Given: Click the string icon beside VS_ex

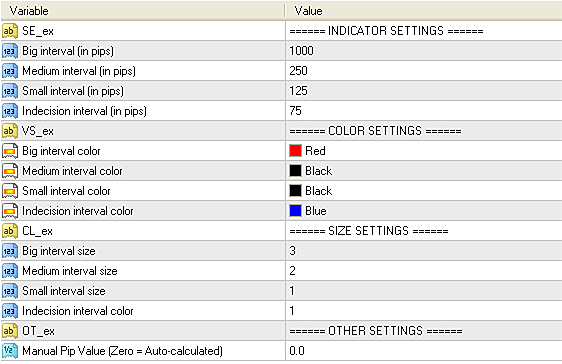Looking at the screenshot, I should tap(10, 131).
